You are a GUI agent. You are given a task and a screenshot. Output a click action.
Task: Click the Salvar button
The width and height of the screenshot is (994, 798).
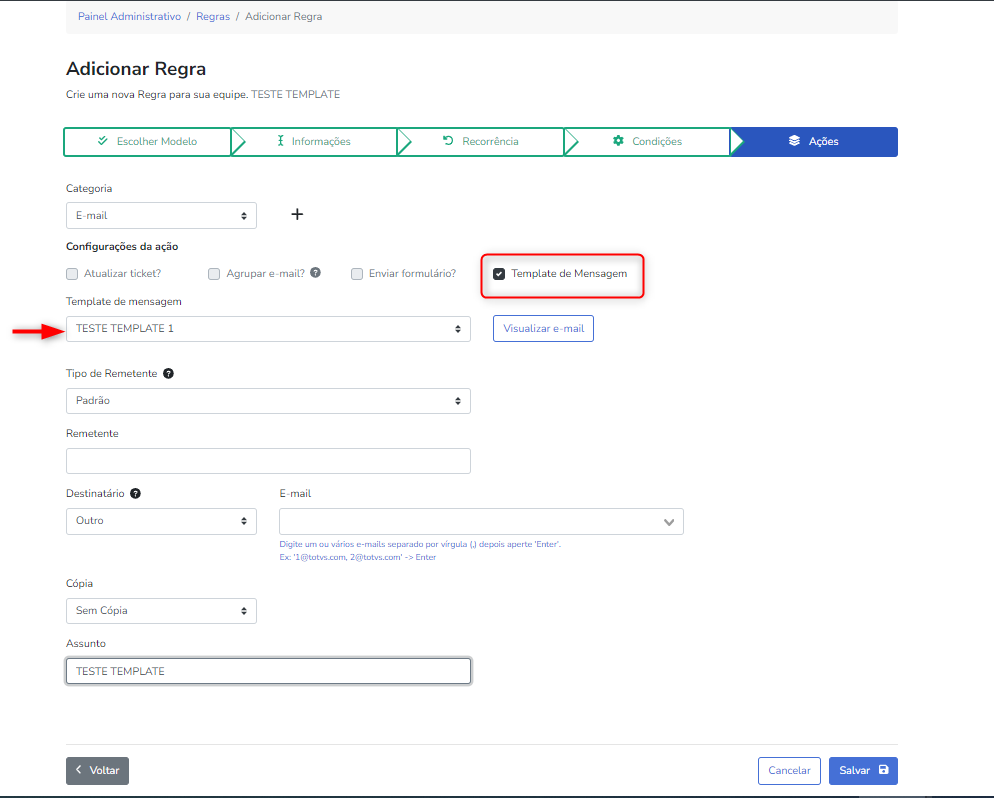(x=863, y=771)
